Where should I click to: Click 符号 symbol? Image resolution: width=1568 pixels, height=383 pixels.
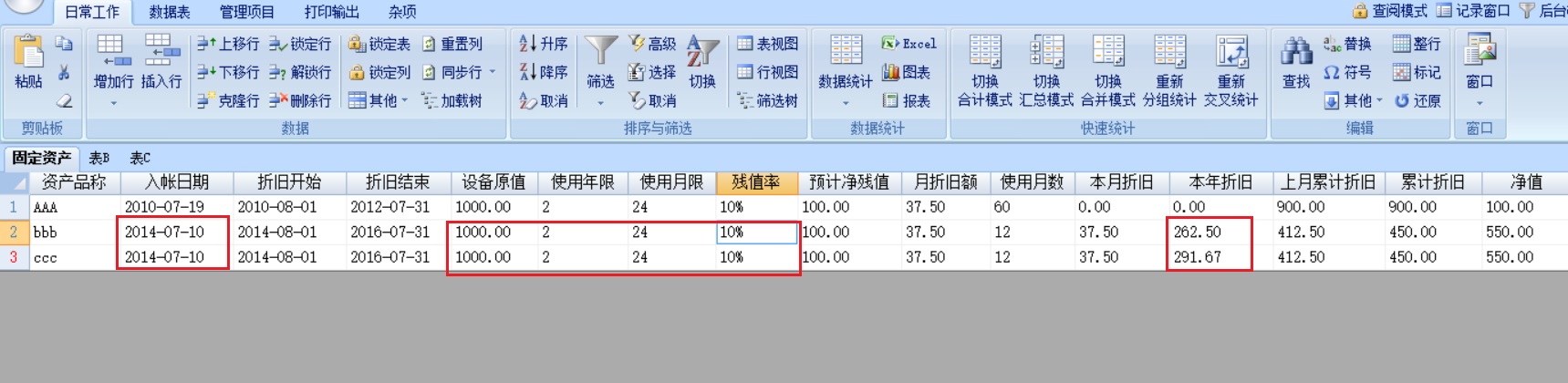point(1348,72)
